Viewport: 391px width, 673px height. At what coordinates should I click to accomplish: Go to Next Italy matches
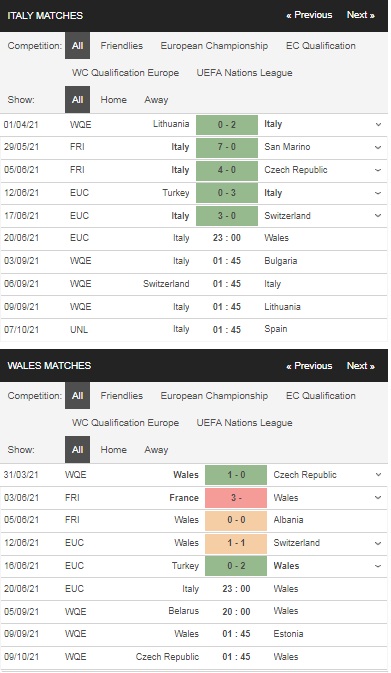(361, 15)
